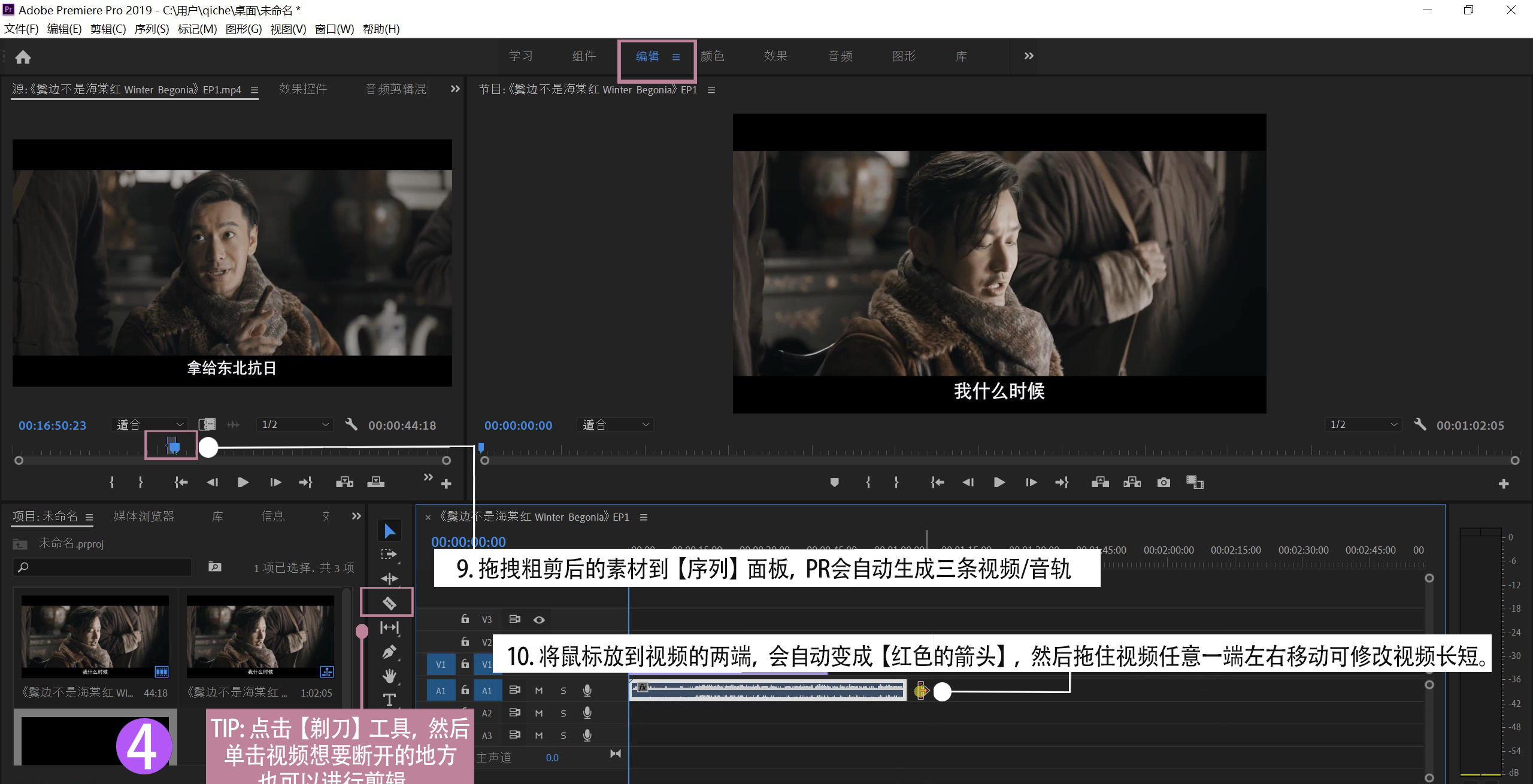Enable voice-over record on A3

coord(587,736)
